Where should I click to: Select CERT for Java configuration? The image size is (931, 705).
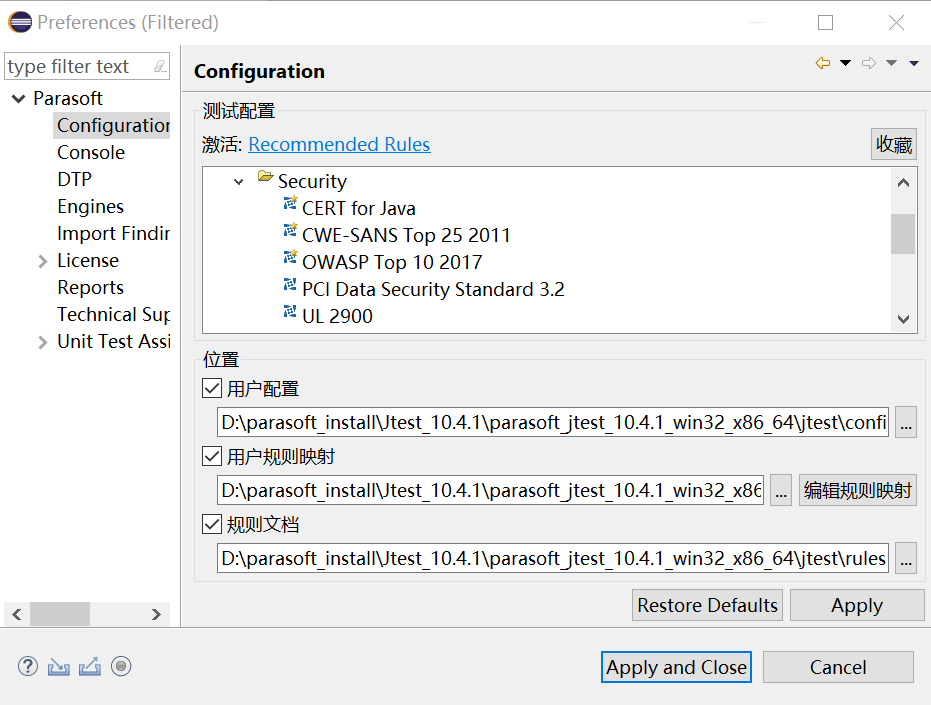[x=359, y=208]
